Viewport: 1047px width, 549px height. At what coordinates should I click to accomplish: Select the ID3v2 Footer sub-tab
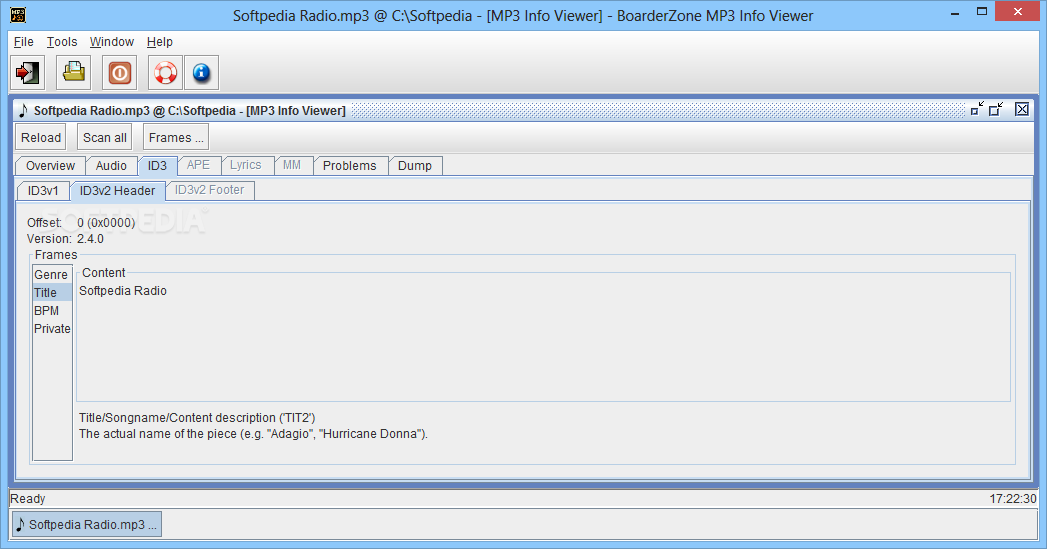click(x=210, y=190)
